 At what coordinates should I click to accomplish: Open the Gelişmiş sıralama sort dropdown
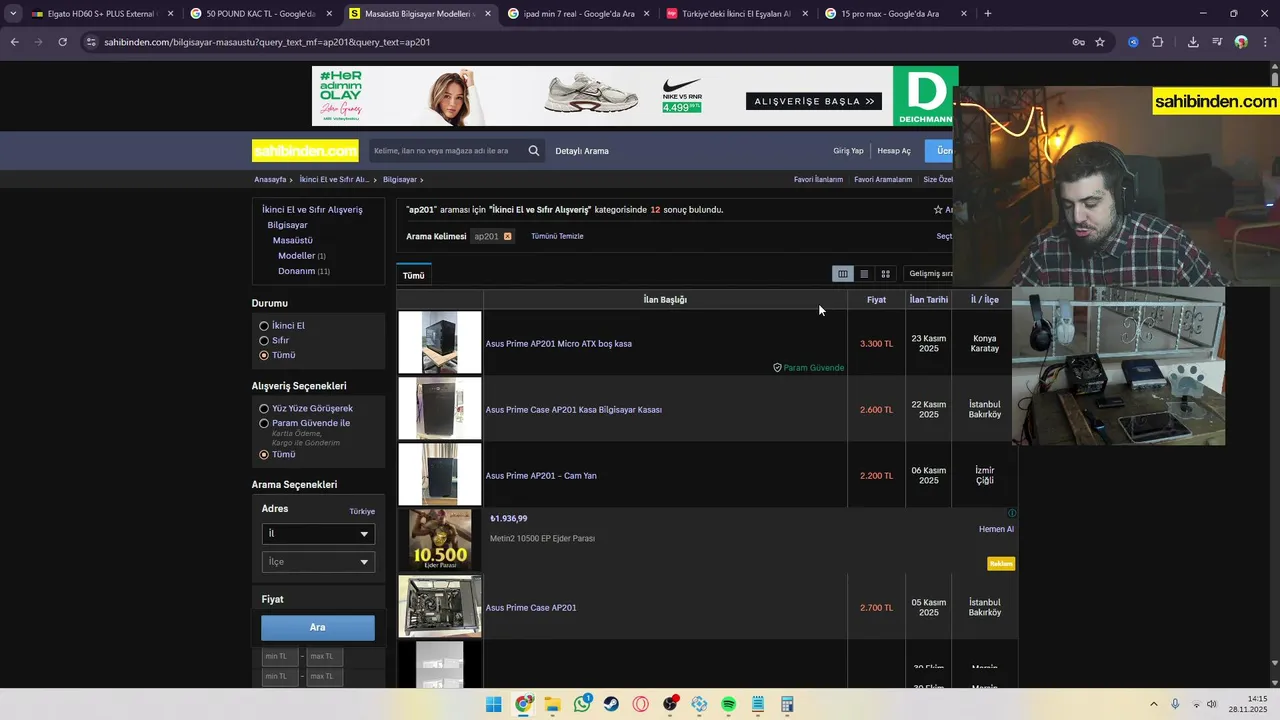click(930, 274)
